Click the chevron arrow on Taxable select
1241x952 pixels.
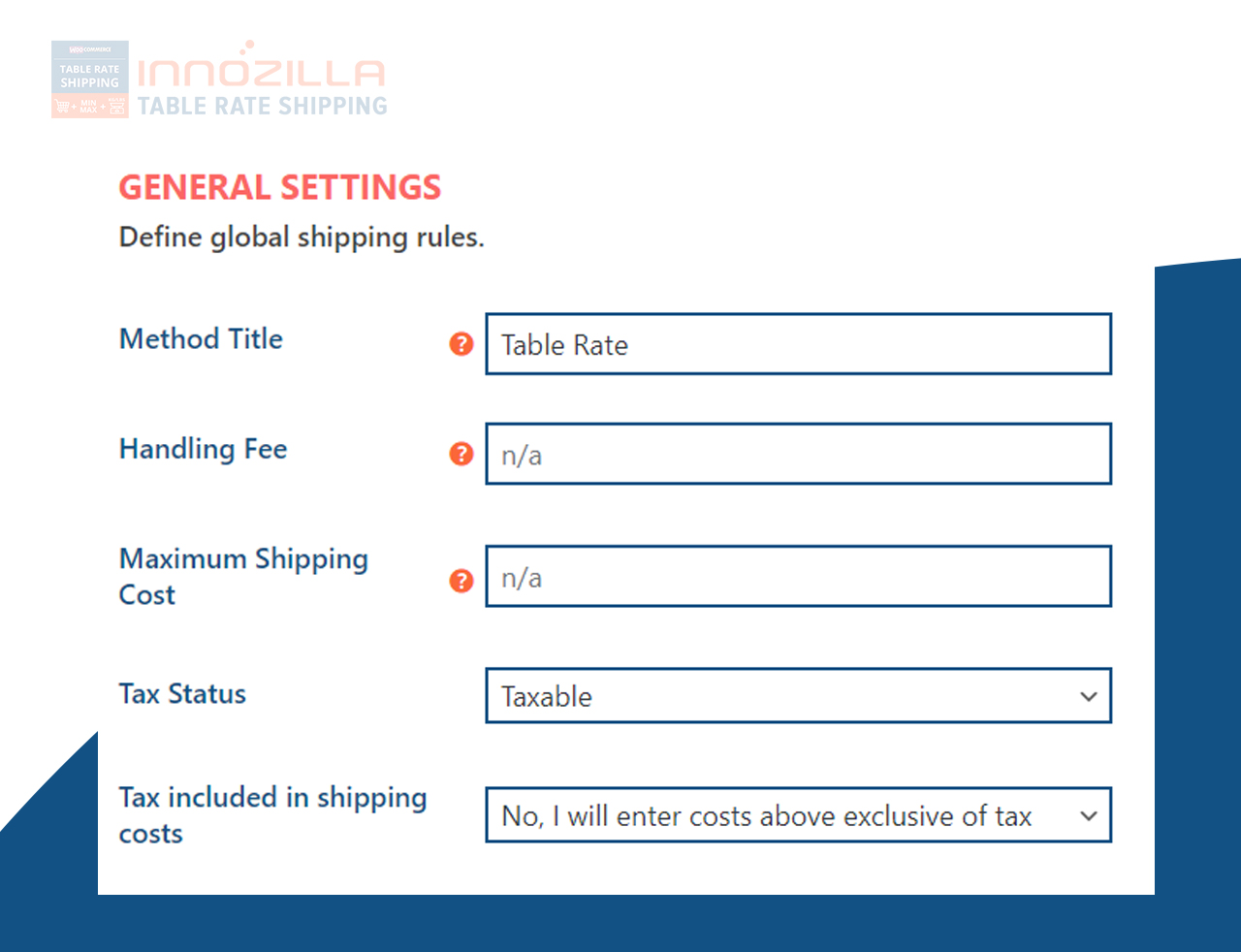coord(1089,696)
